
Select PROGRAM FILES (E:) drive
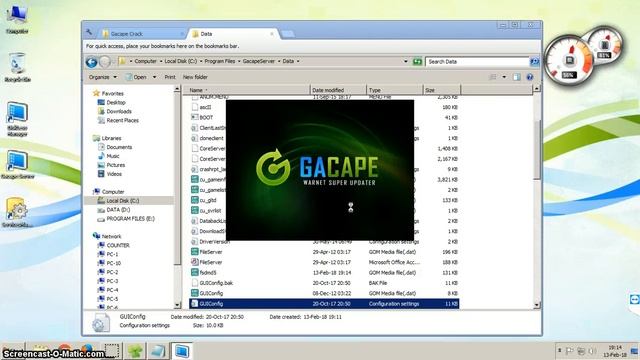coord(130,219)
